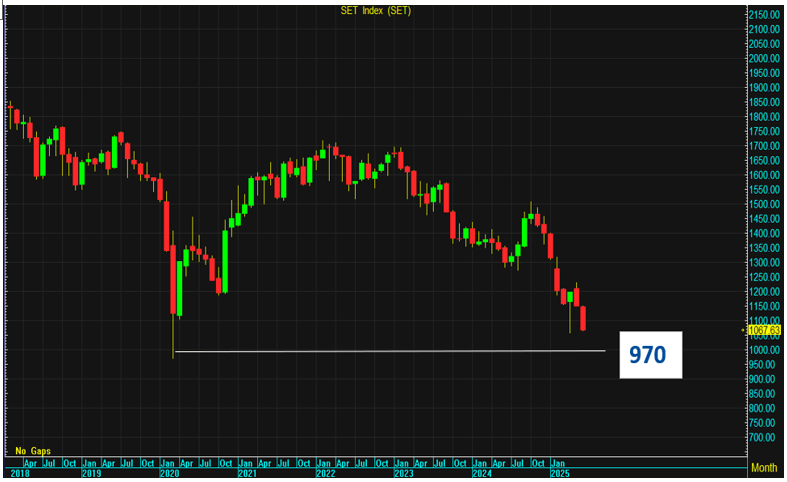This screenshot has height=482, width=787.
Task: Click the 1000.00 price axis label
Action: coord(764,349)
